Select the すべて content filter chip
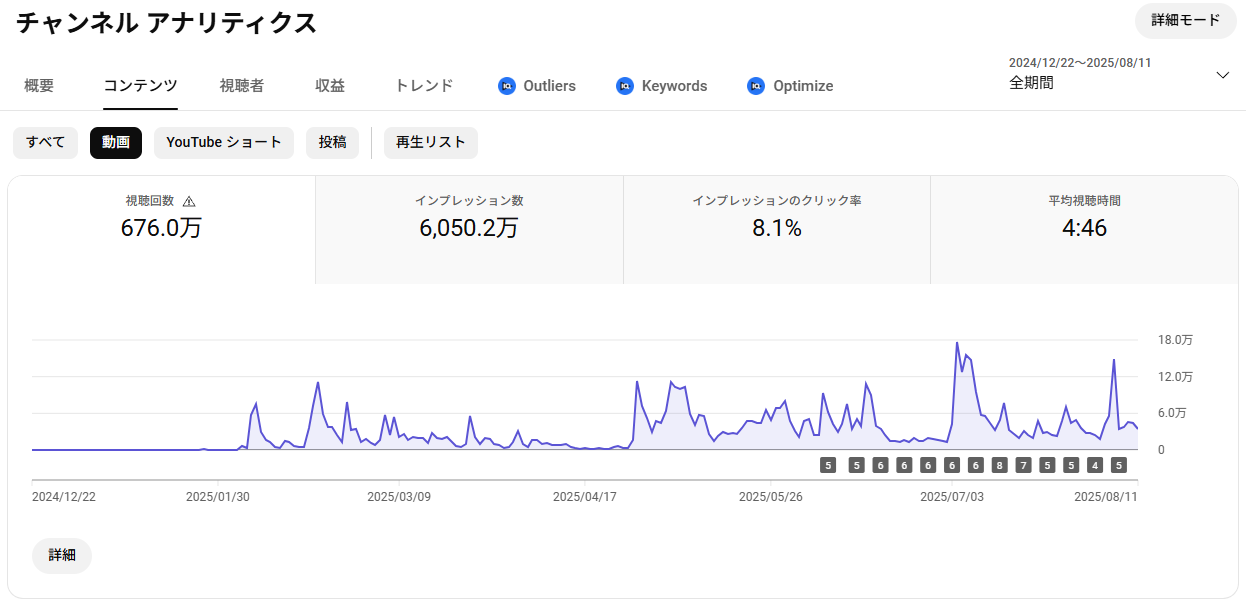1246x604 pixels. 45,143
